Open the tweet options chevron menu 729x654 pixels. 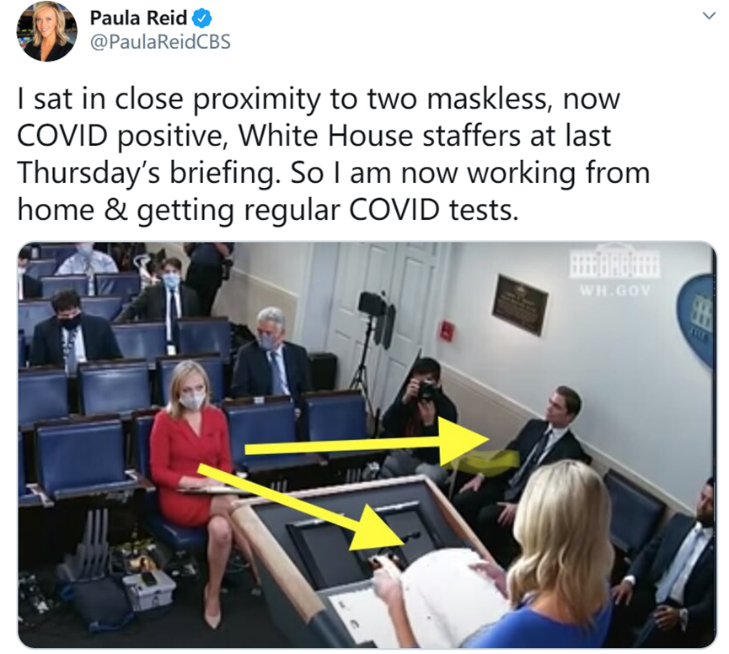pos(709,16)
